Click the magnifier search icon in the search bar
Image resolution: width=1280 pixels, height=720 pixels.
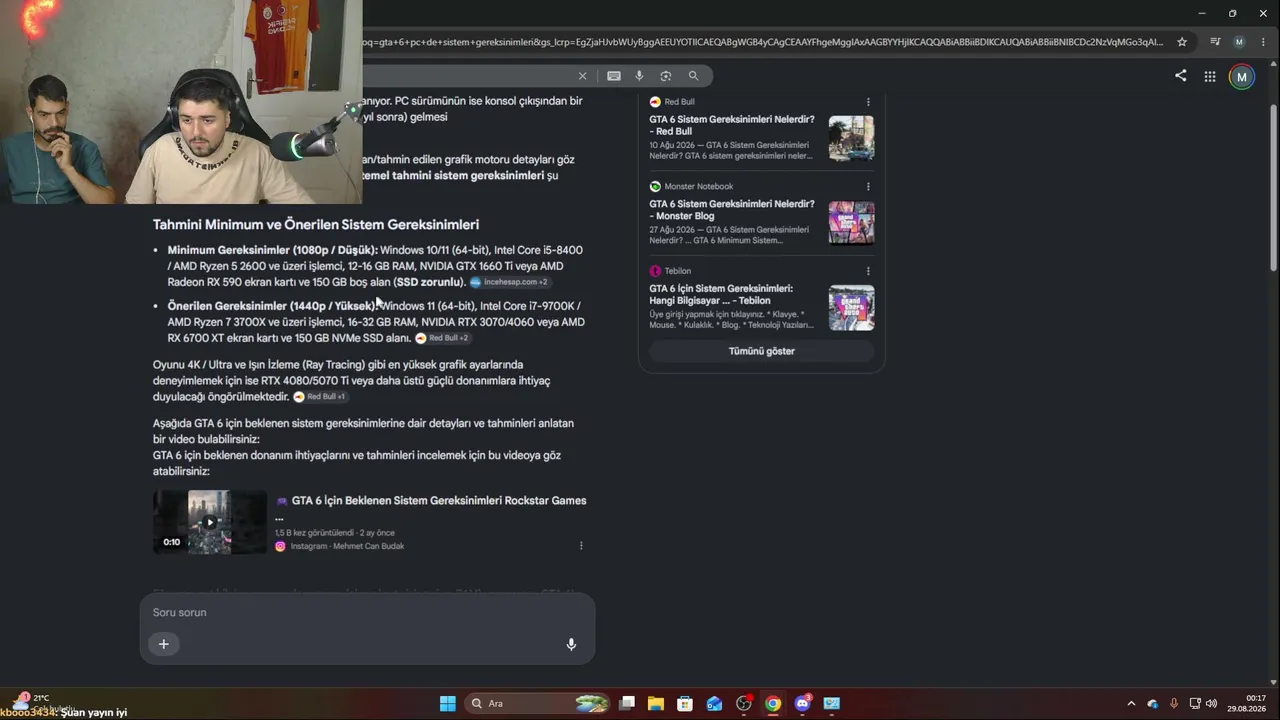pos(693,76)
